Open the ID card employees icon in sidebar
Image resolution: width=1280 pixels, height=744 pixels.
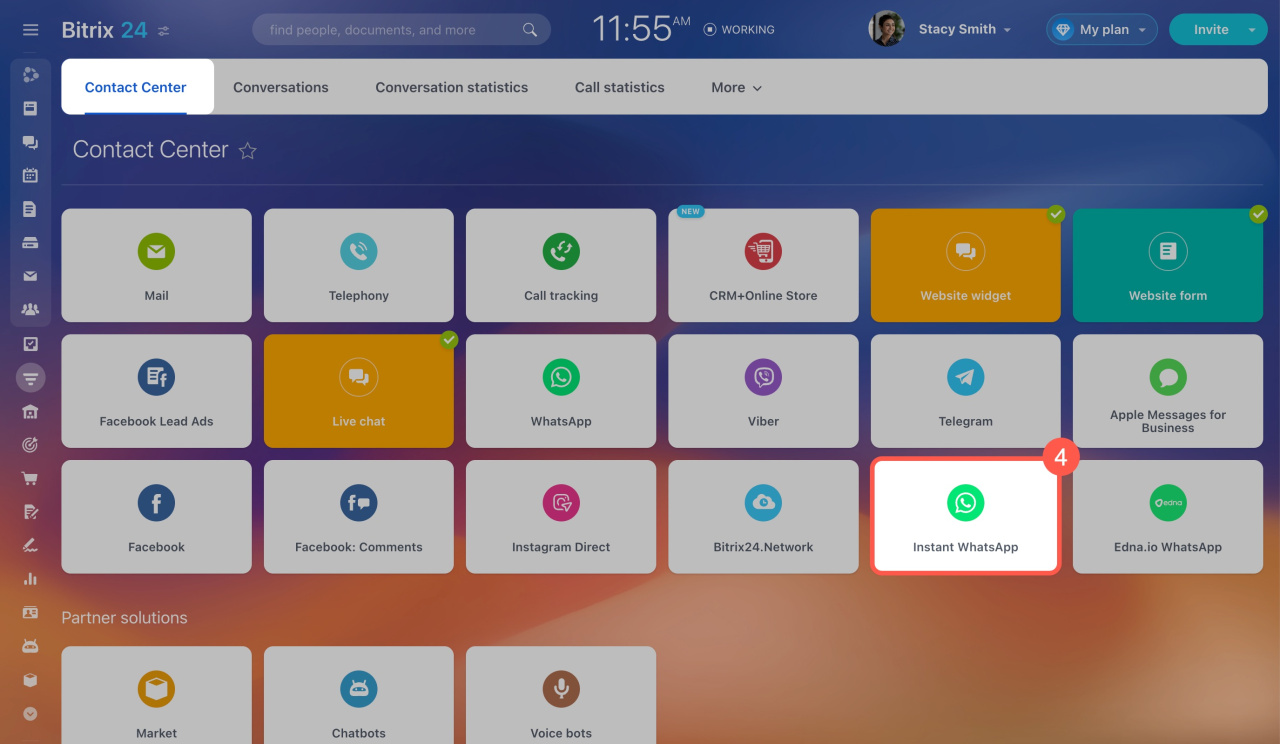30,612
